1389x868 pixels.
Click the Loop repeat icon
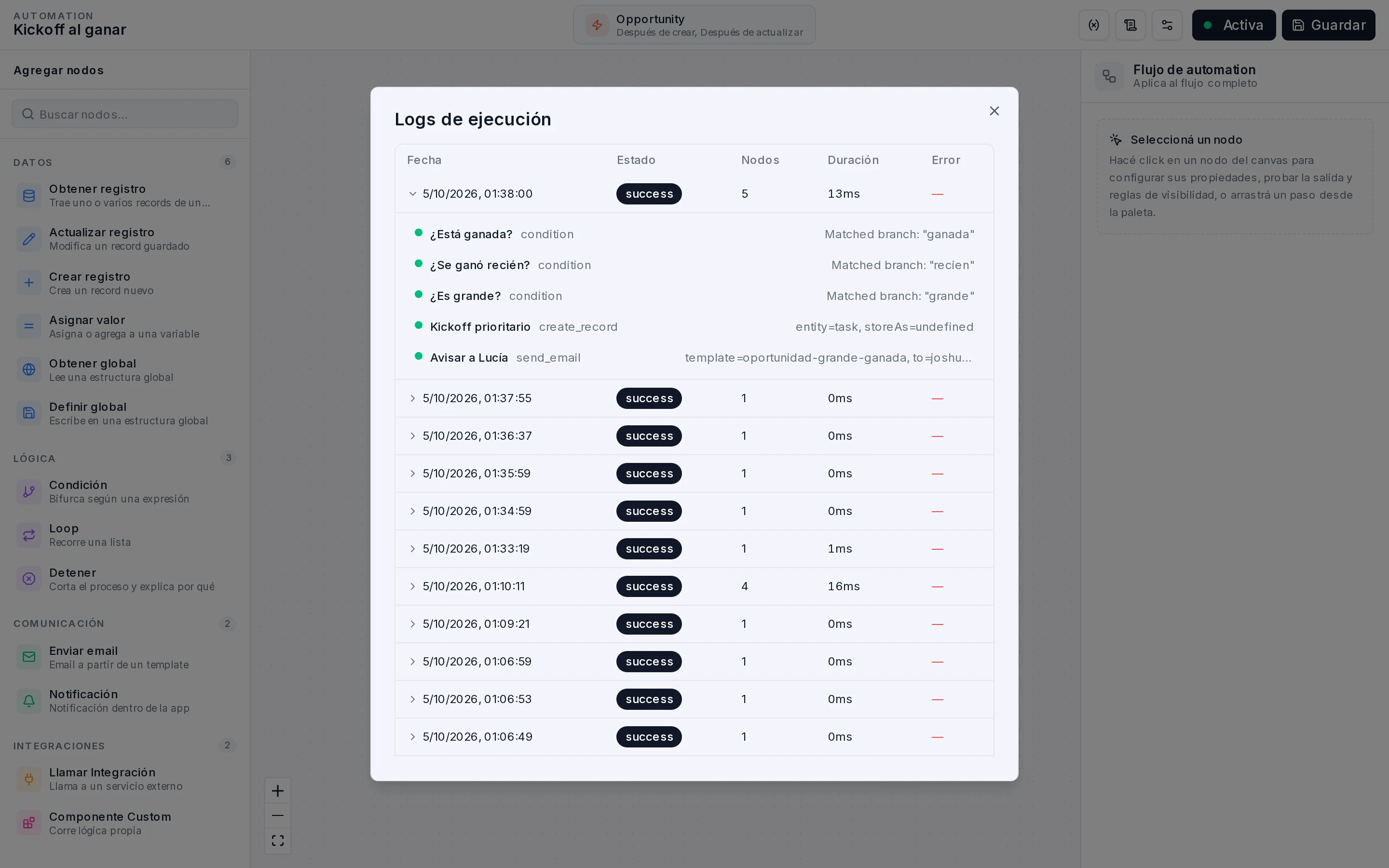pyautogui.click(x=29, y=535)
